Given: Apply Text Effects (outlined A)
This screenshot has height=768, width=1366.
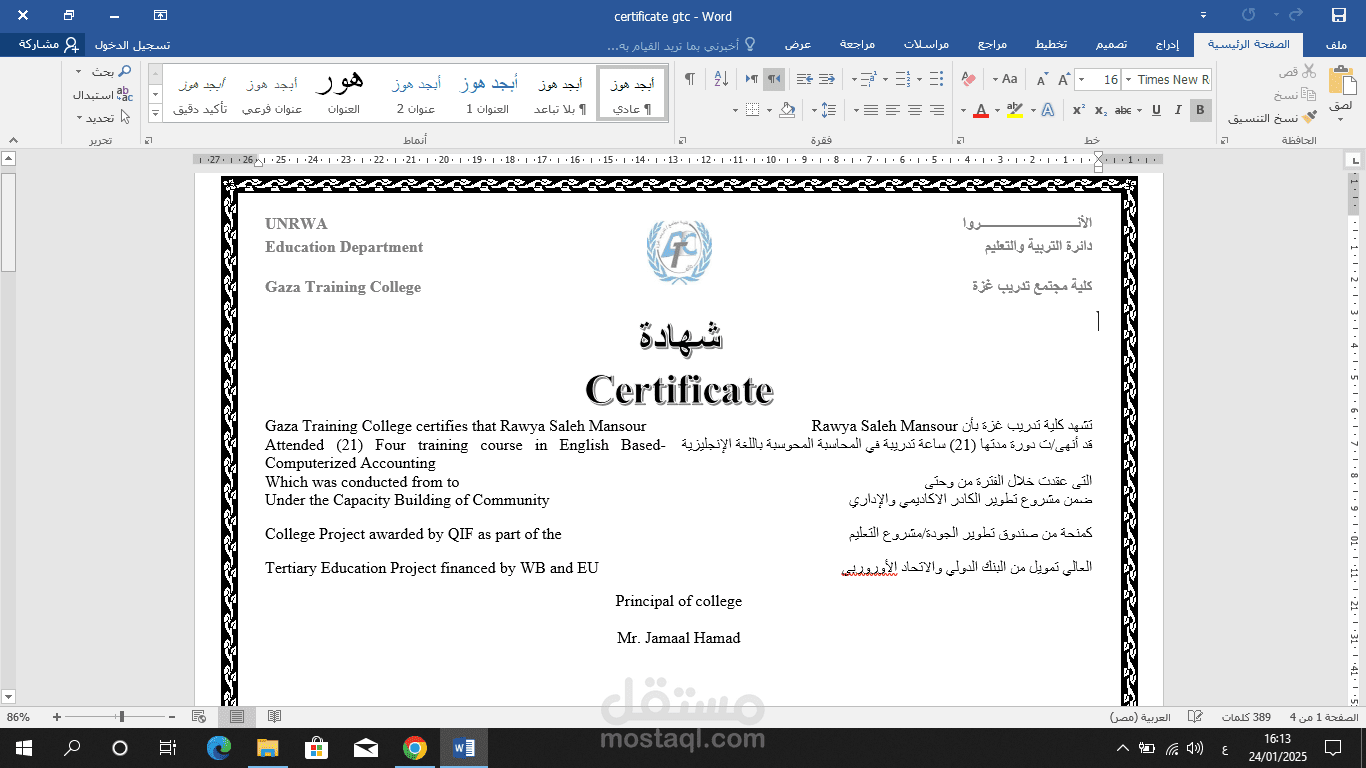Looking at the screenshot, I should pos(1048,110).
